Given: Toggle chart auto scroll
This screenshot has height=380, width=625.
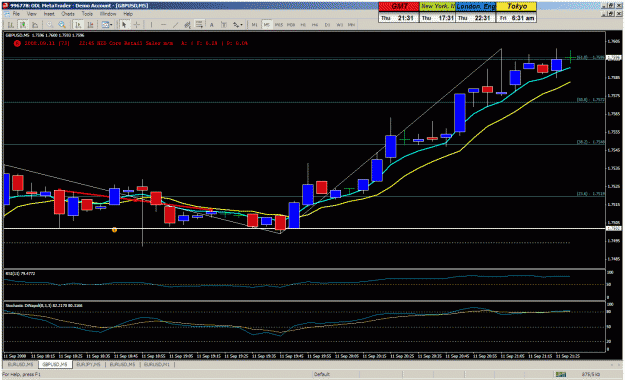Looking at the screenshot, I should point(78,25).
